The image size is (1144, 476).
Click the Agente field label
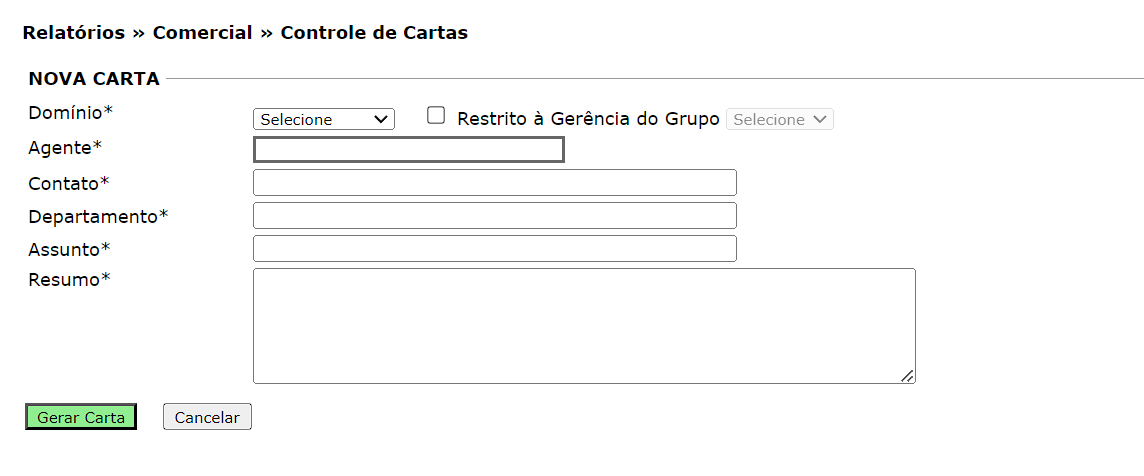[x=65, y=148]
